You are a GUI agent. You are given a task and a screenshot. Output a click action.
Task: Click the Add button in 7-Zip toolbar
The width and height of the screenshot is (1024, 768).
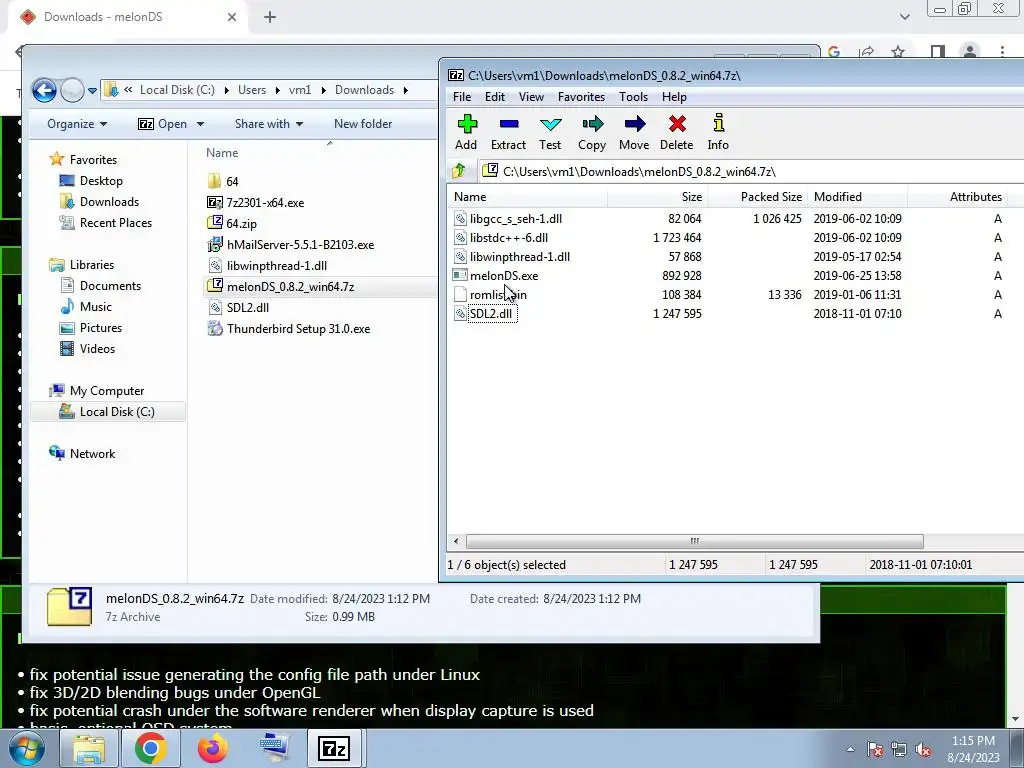pos(466,133)
